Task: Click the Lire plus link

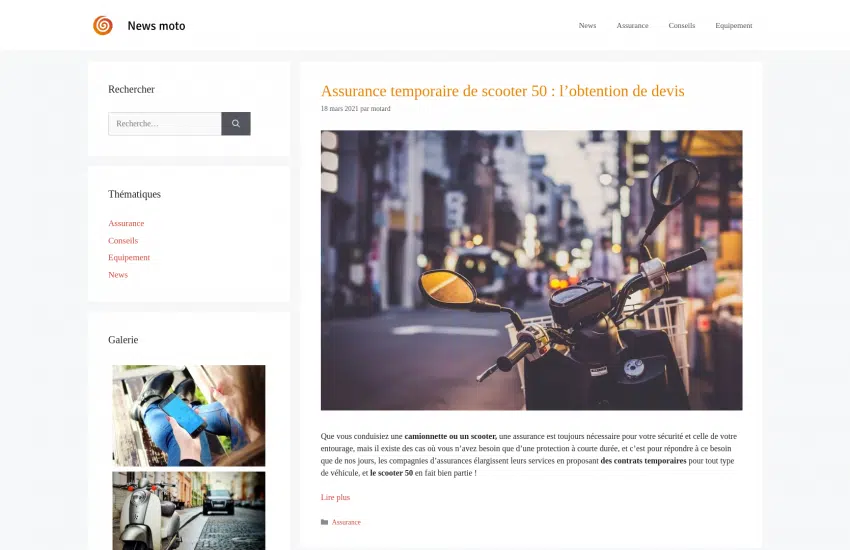Action: (x=335, y=497)
